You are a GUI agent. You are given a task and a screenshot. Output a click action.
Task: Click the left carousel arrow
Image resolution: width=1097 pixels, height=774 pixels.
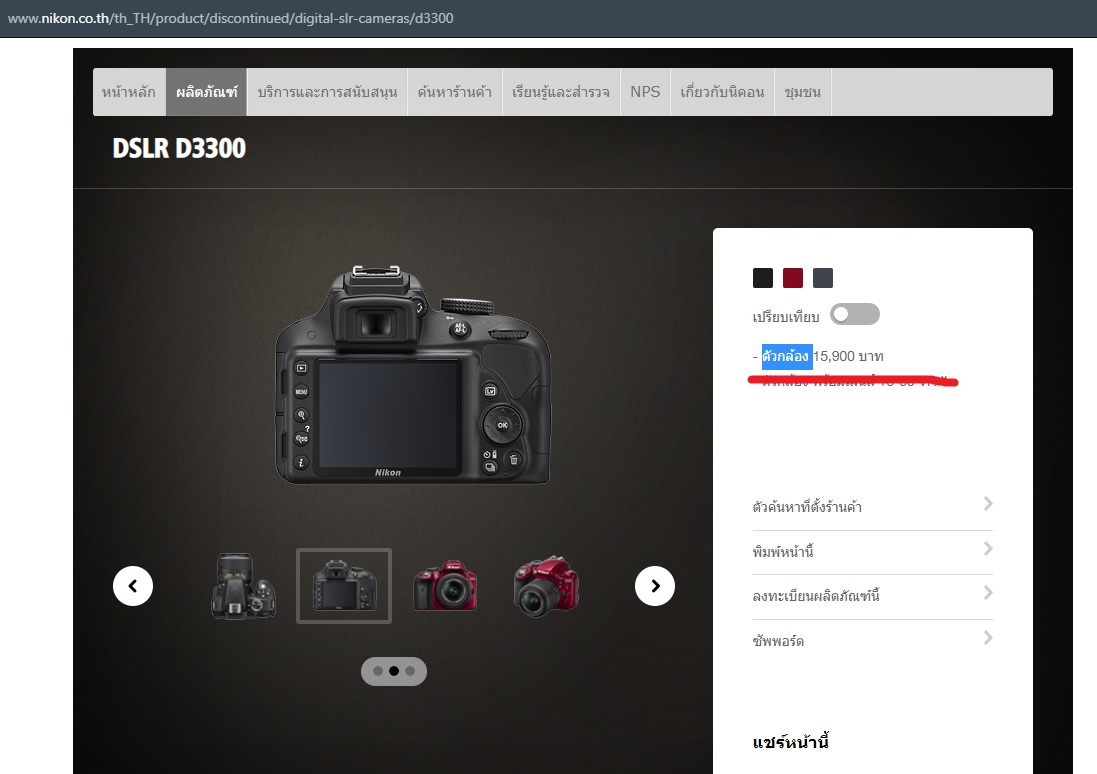coord(133,586)
